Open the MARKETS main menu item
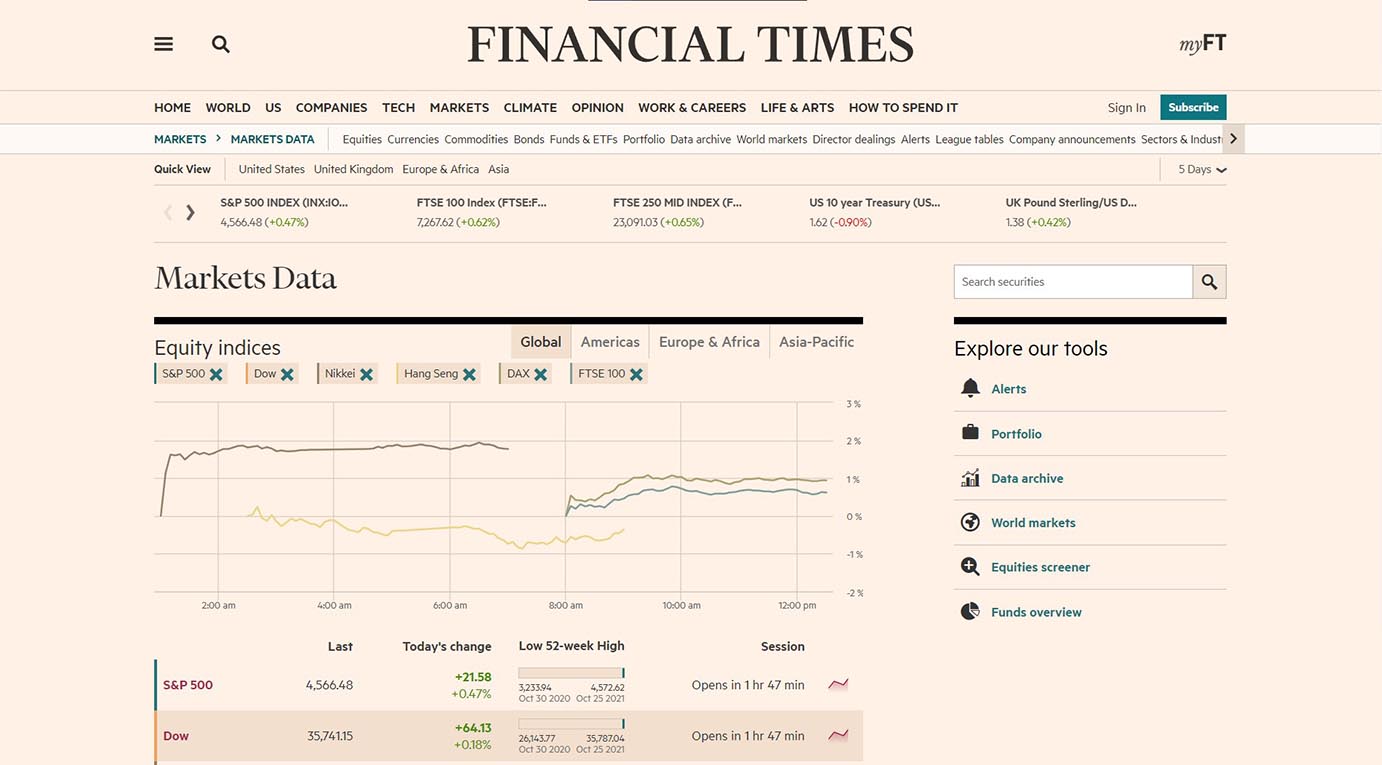Viewport: 1382px width, 765px height. (x=459, y=108)
